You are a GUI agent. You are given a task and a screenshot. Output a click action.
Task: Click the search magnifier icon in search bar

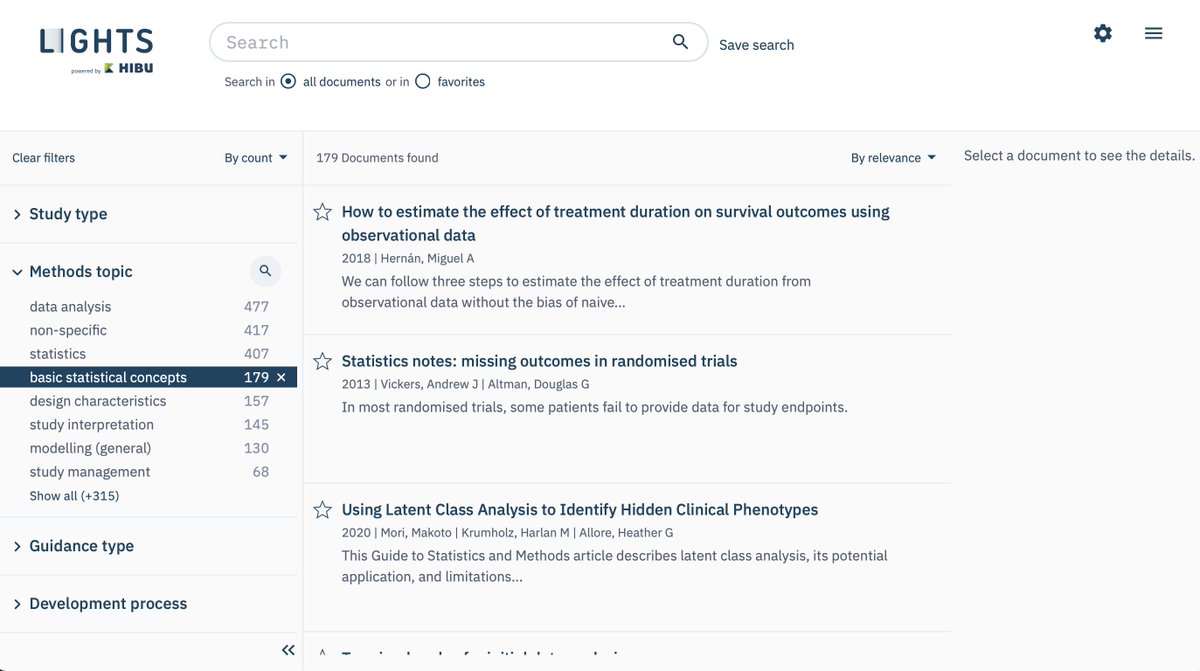680,42
